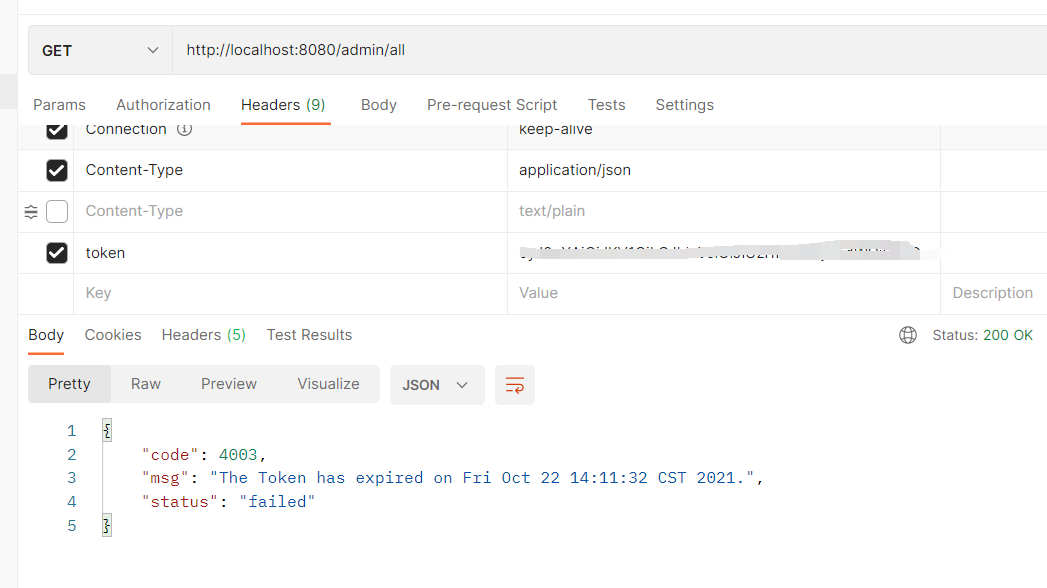Click the Visualize view button
1047x588 pixels.
click(328, 384)
